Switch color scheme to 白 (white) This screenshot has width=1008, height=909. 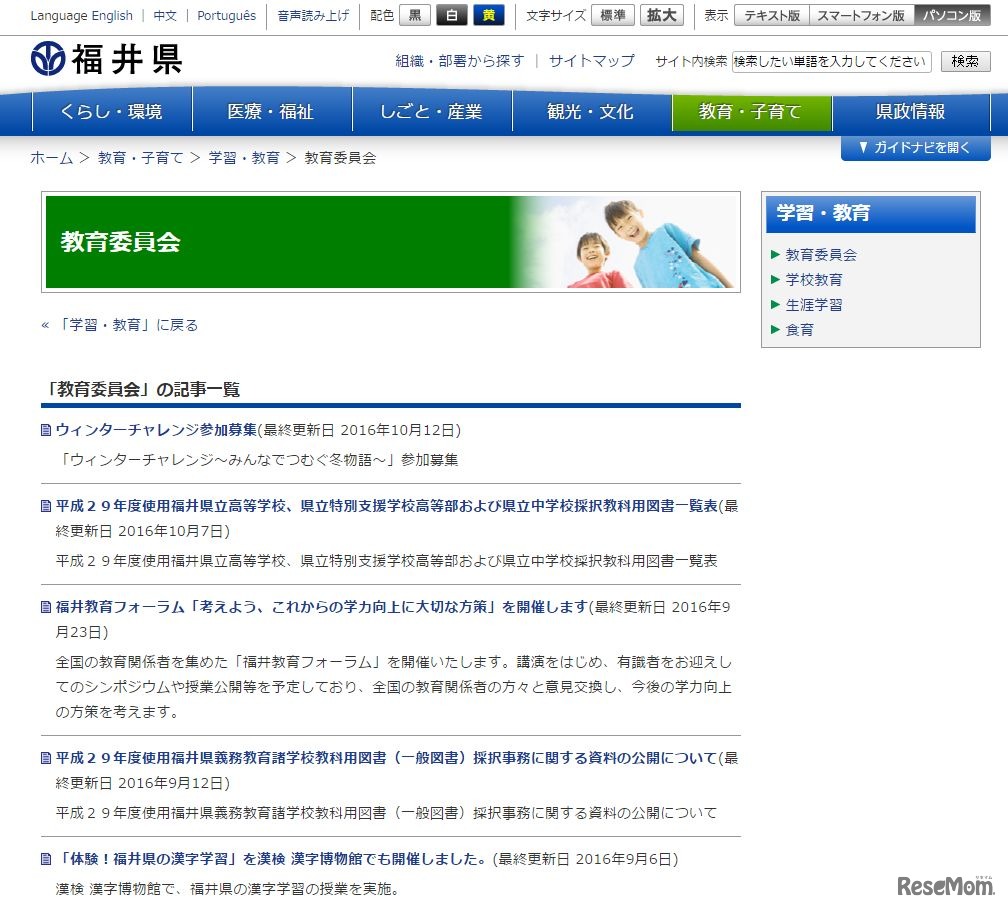(x=451, y=15)
